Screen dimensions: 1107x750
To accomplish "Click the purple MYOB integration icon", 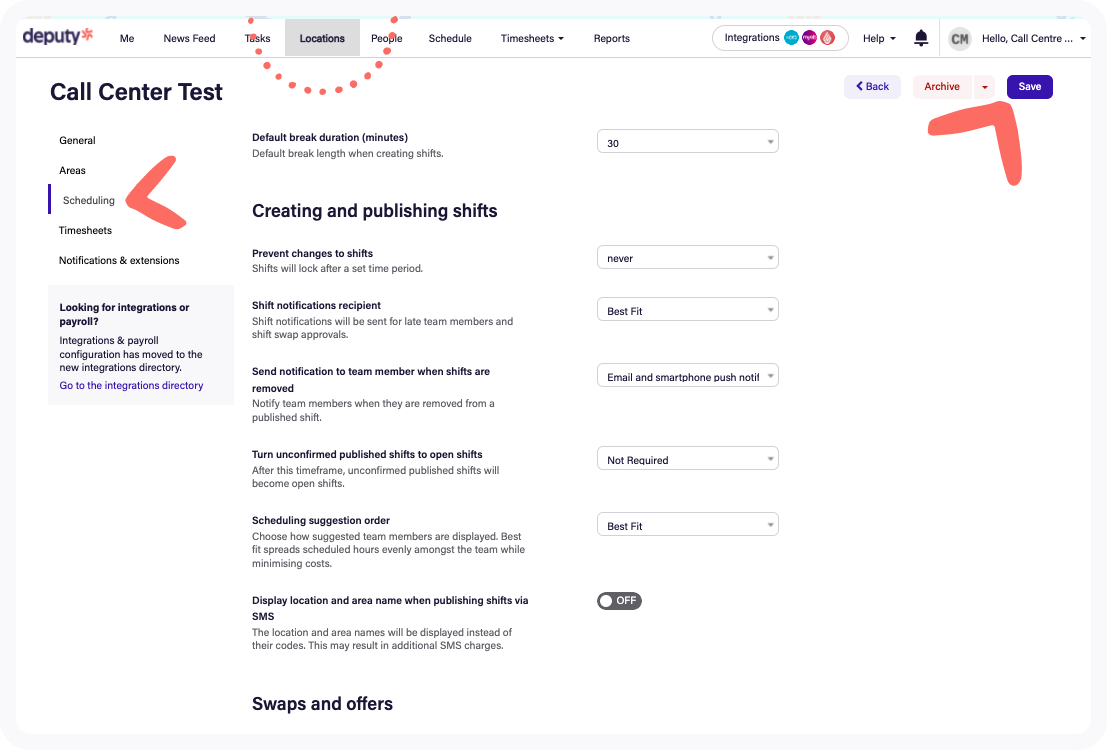I will click(x=809, y=38).
